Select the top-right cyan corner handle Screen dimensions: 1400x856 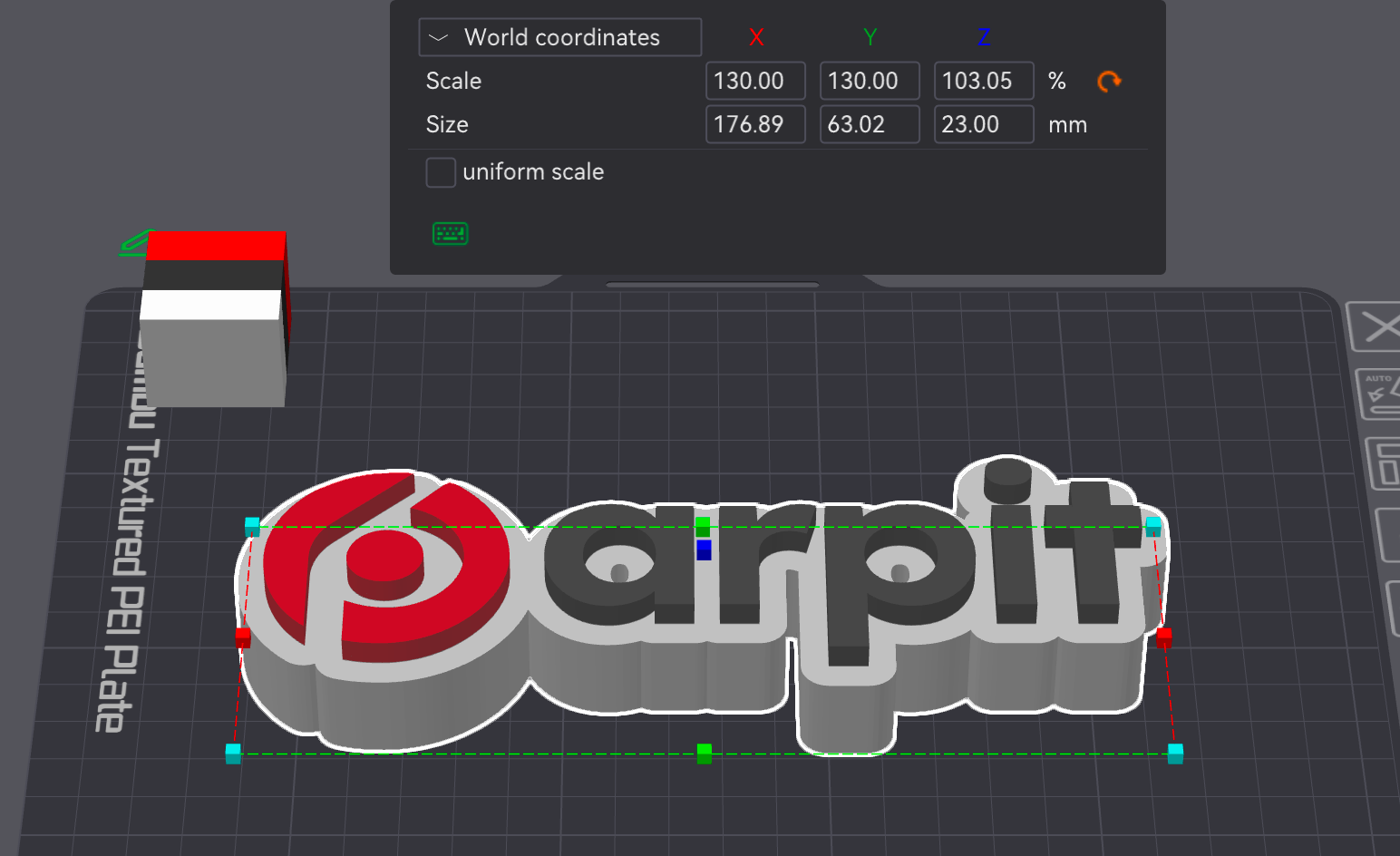[1153, 526]
